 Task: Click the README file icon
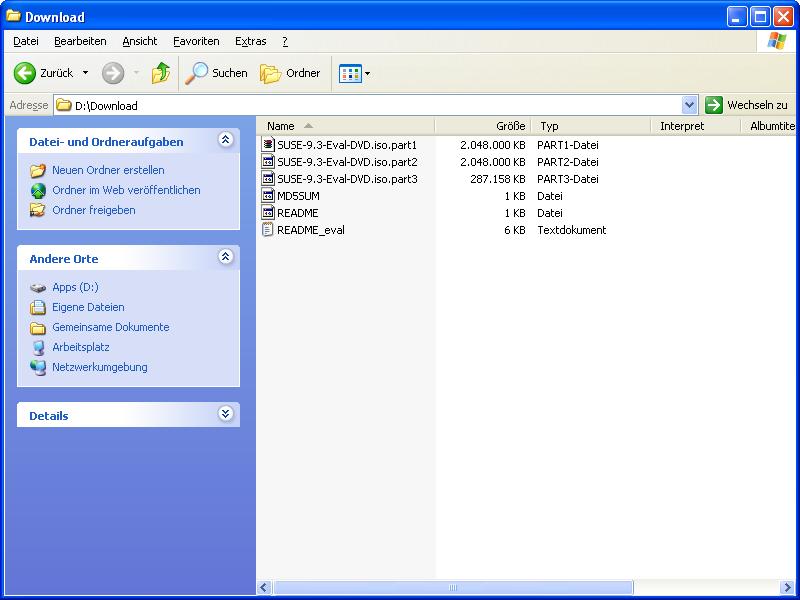pos(268,213)
